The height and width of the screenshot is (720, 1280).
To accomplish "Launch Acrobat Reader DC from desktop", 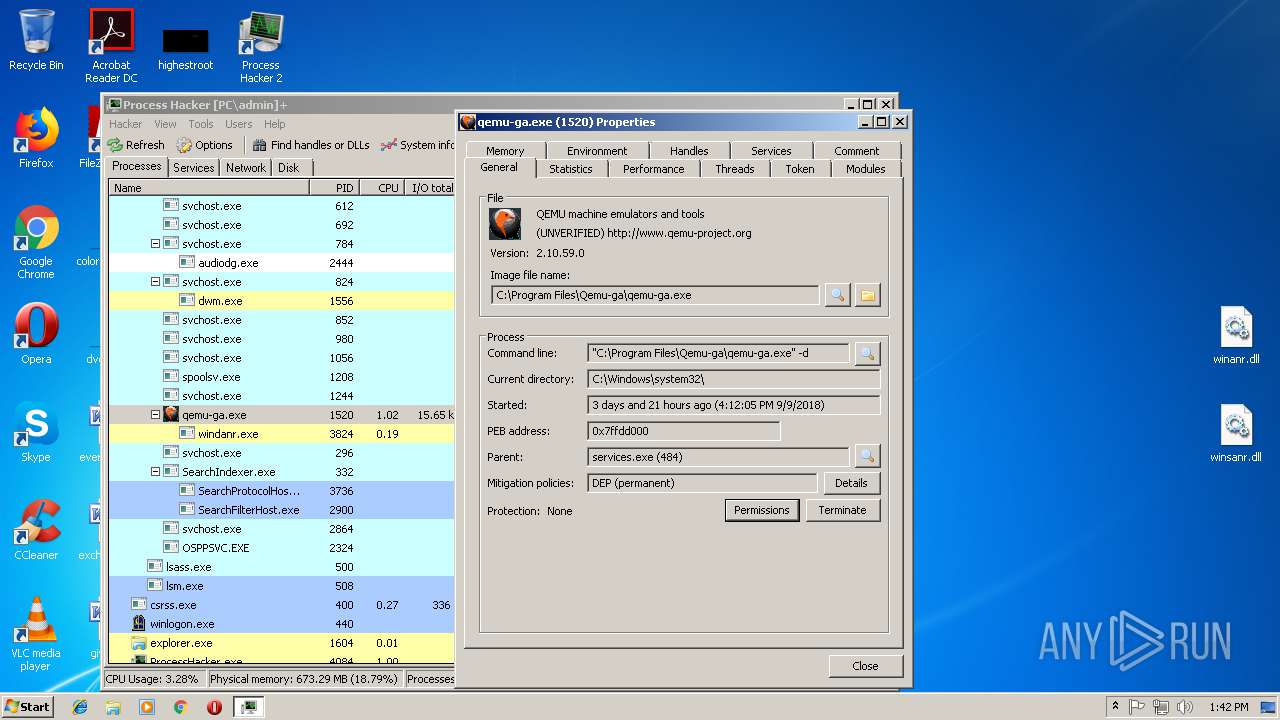I will pos(111,46).
